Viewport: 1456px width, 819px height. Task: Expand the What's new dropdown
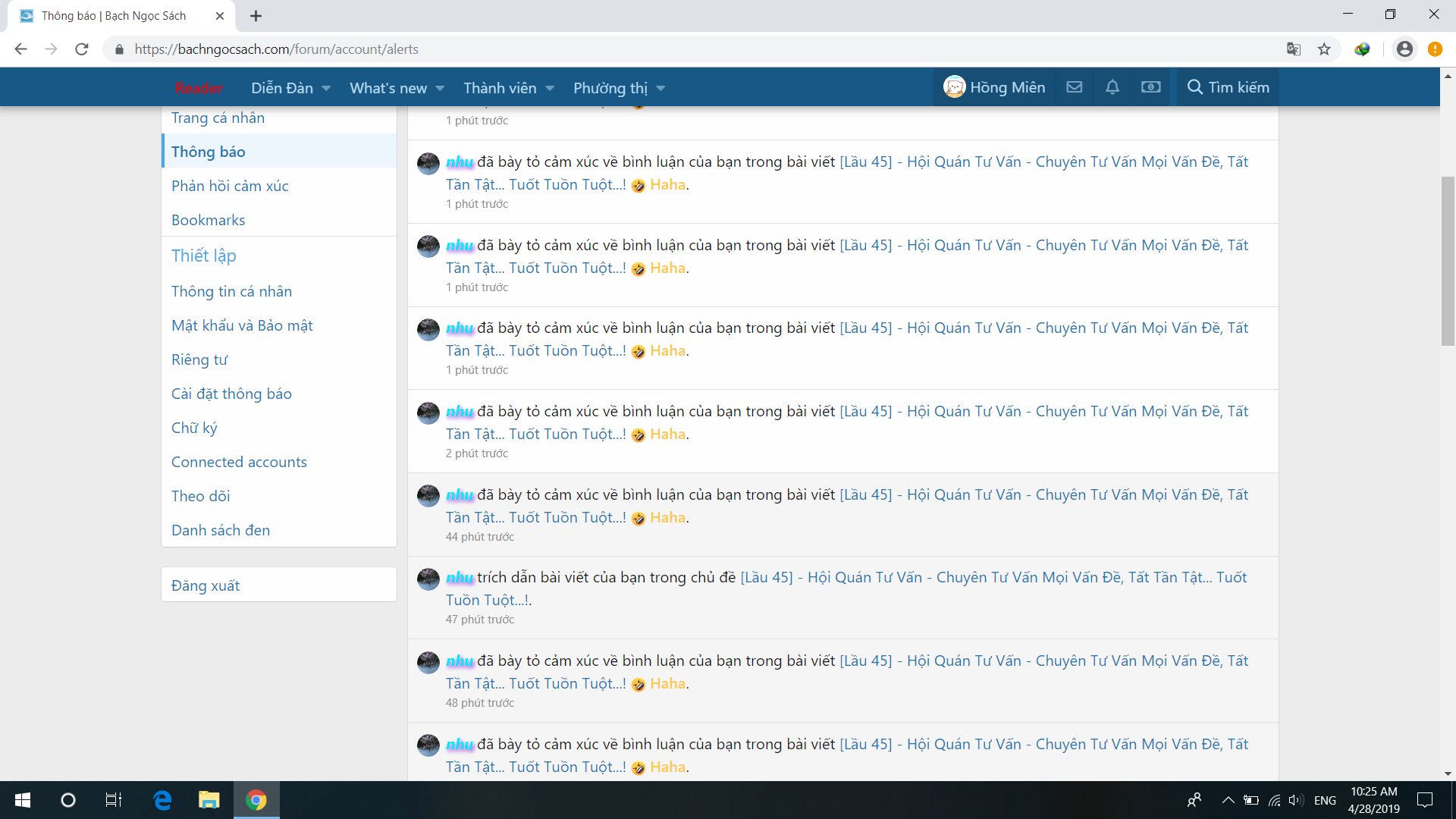[440, 88]
